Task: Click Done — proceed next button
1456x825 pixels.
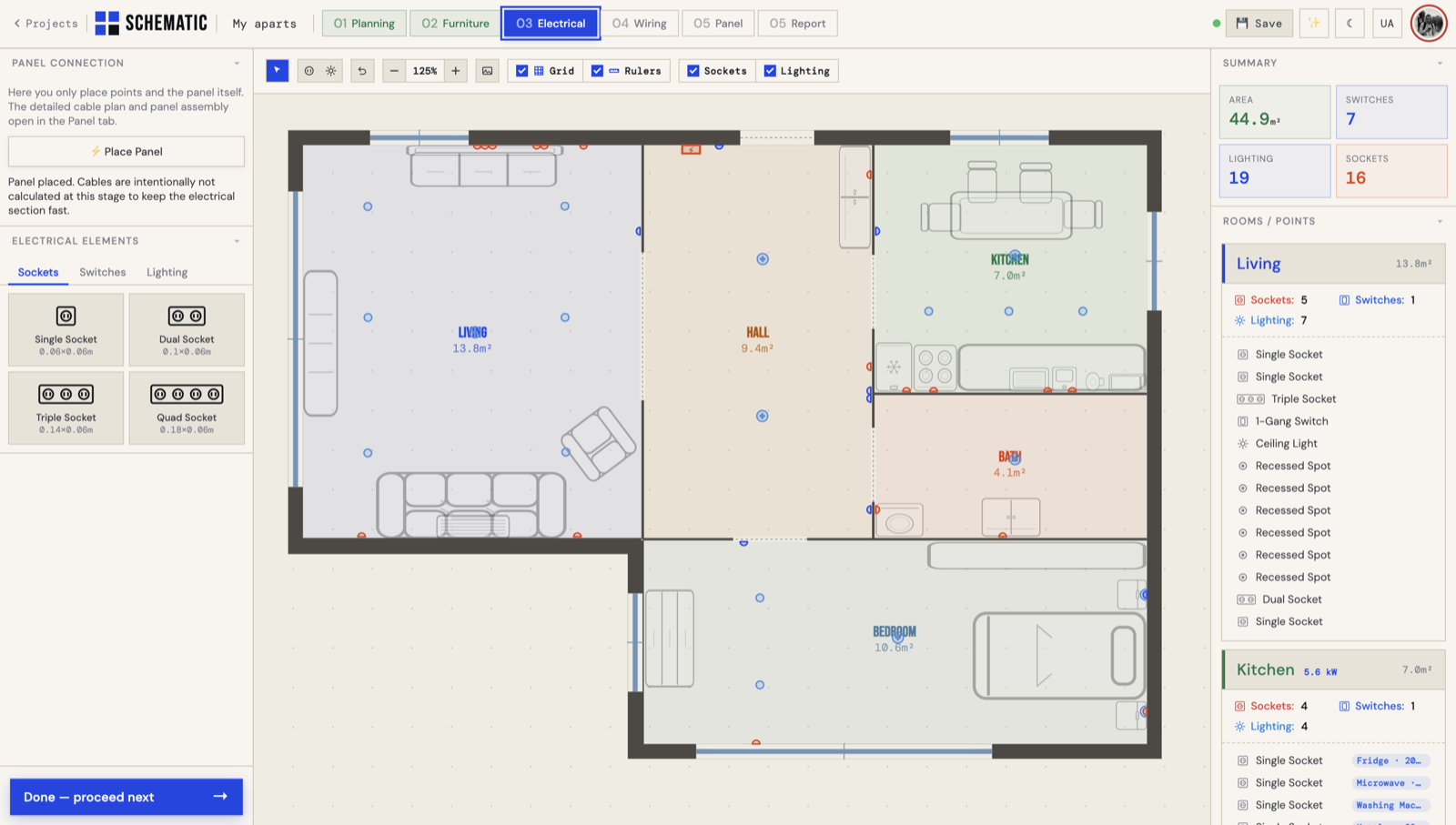Action: tap(126, 797)
